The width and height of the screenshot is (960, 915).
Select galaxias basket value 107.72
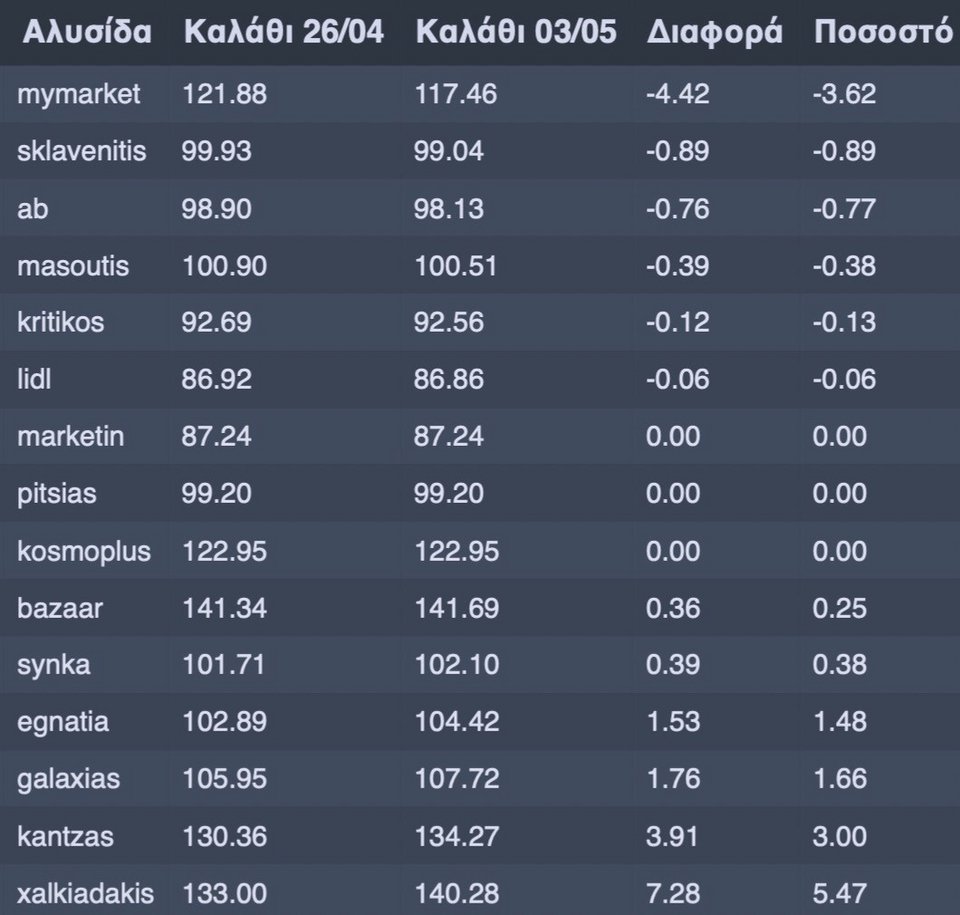(457, 778)
